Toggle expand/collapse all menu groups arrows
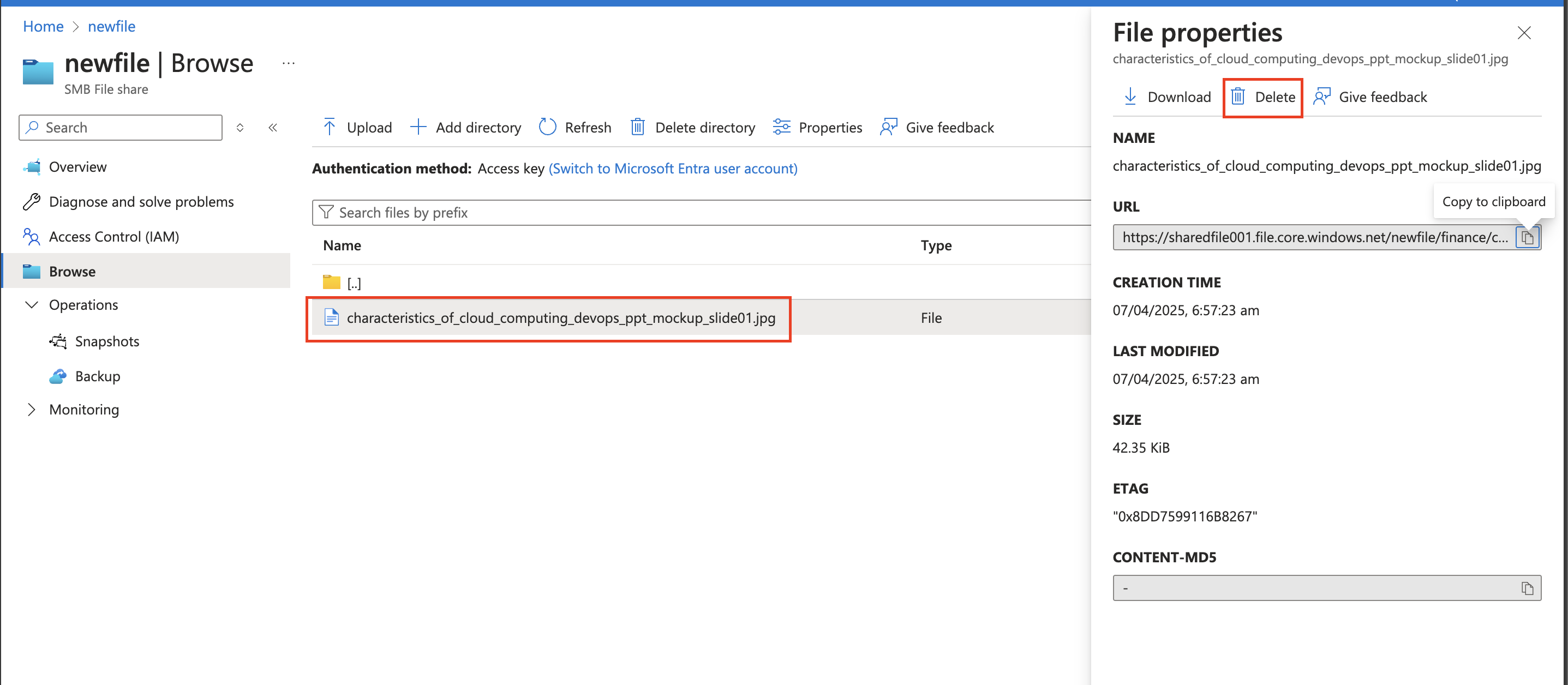Screen dimensions: 1568x685 point(240,127)
